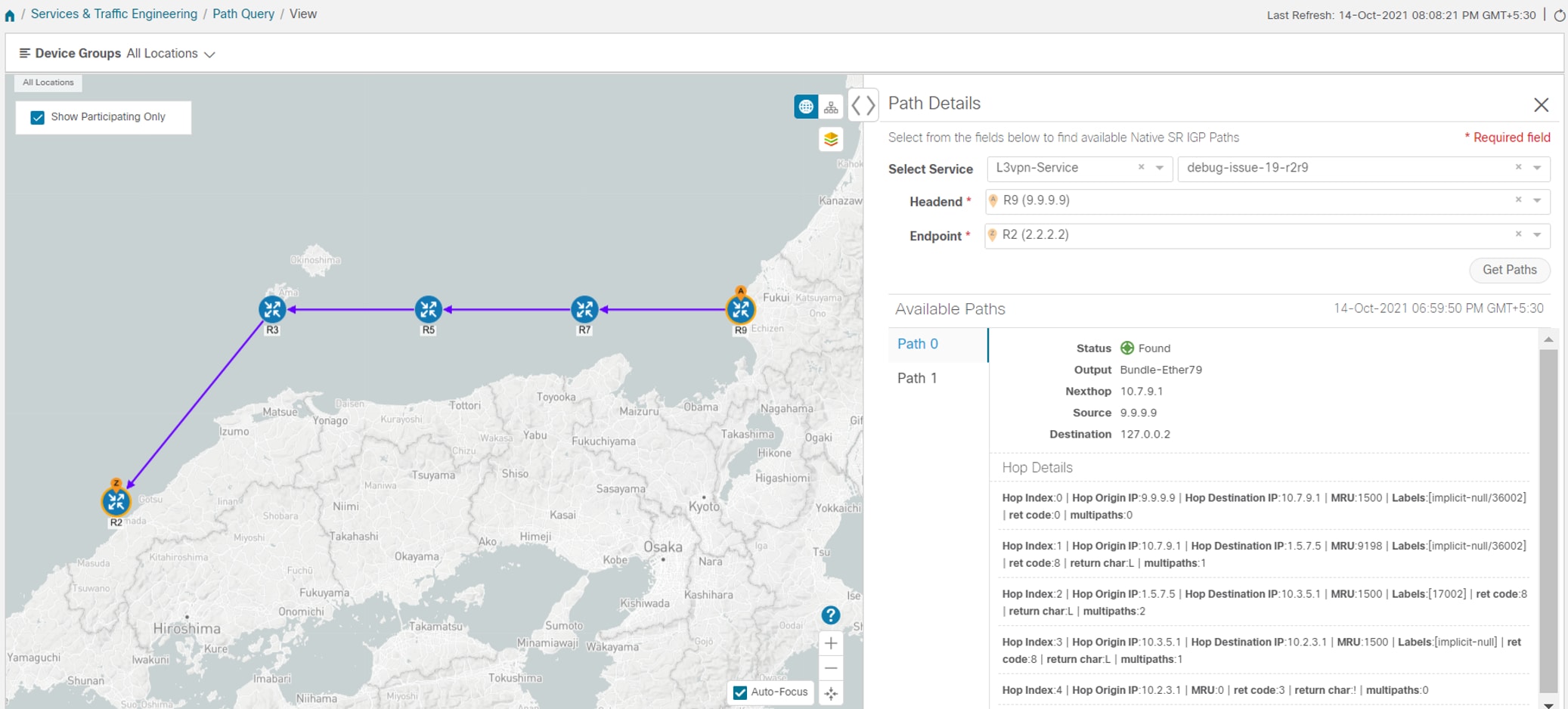The height and width of the screenshot is (709, 1568).
Task: Clear the Endpoint R2 selection
Action: coord(1518,234)
